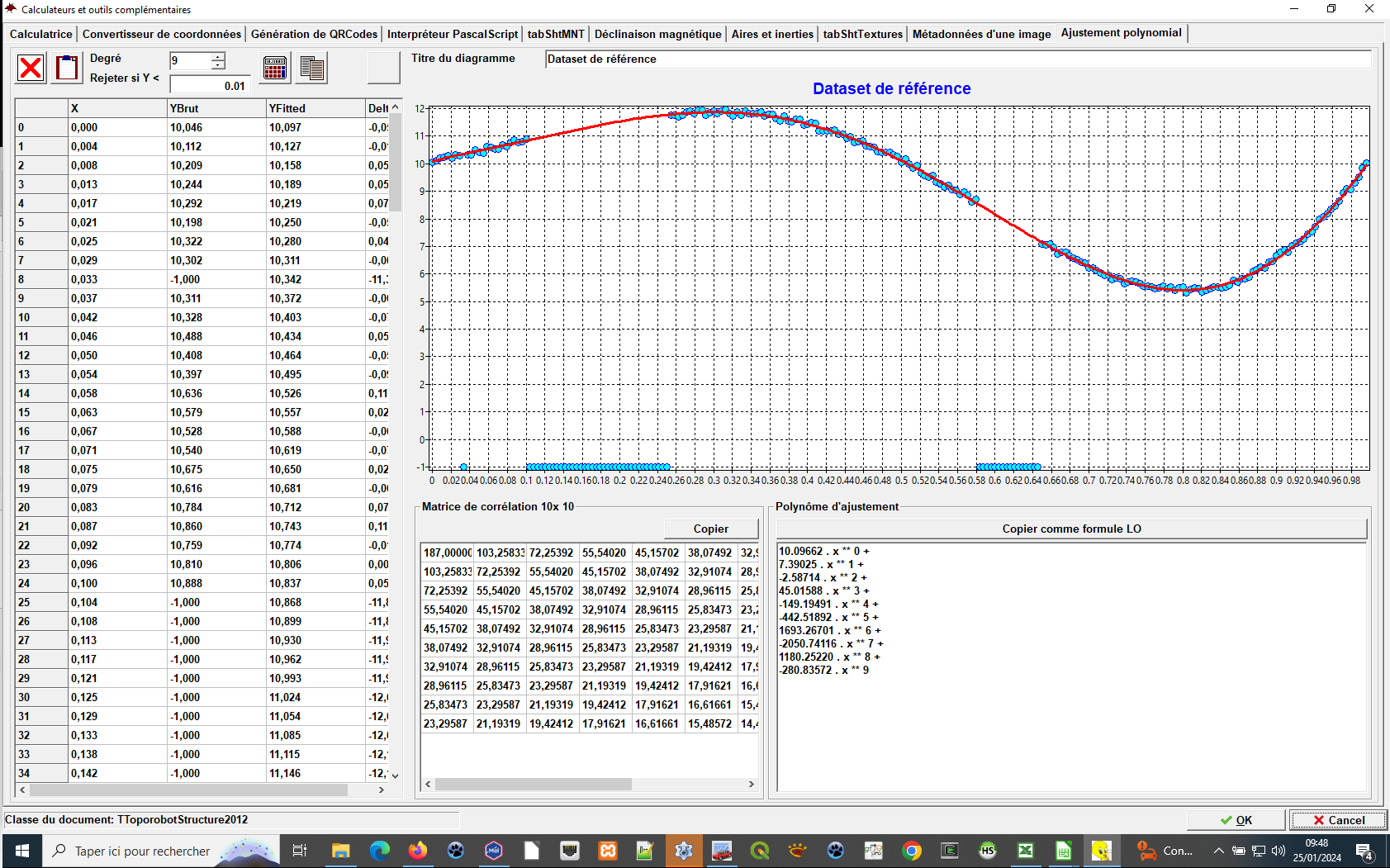Viewport: 1390px width, 868px height.
Task: Open the notification center icon
Action: (x=1365, y=851)
